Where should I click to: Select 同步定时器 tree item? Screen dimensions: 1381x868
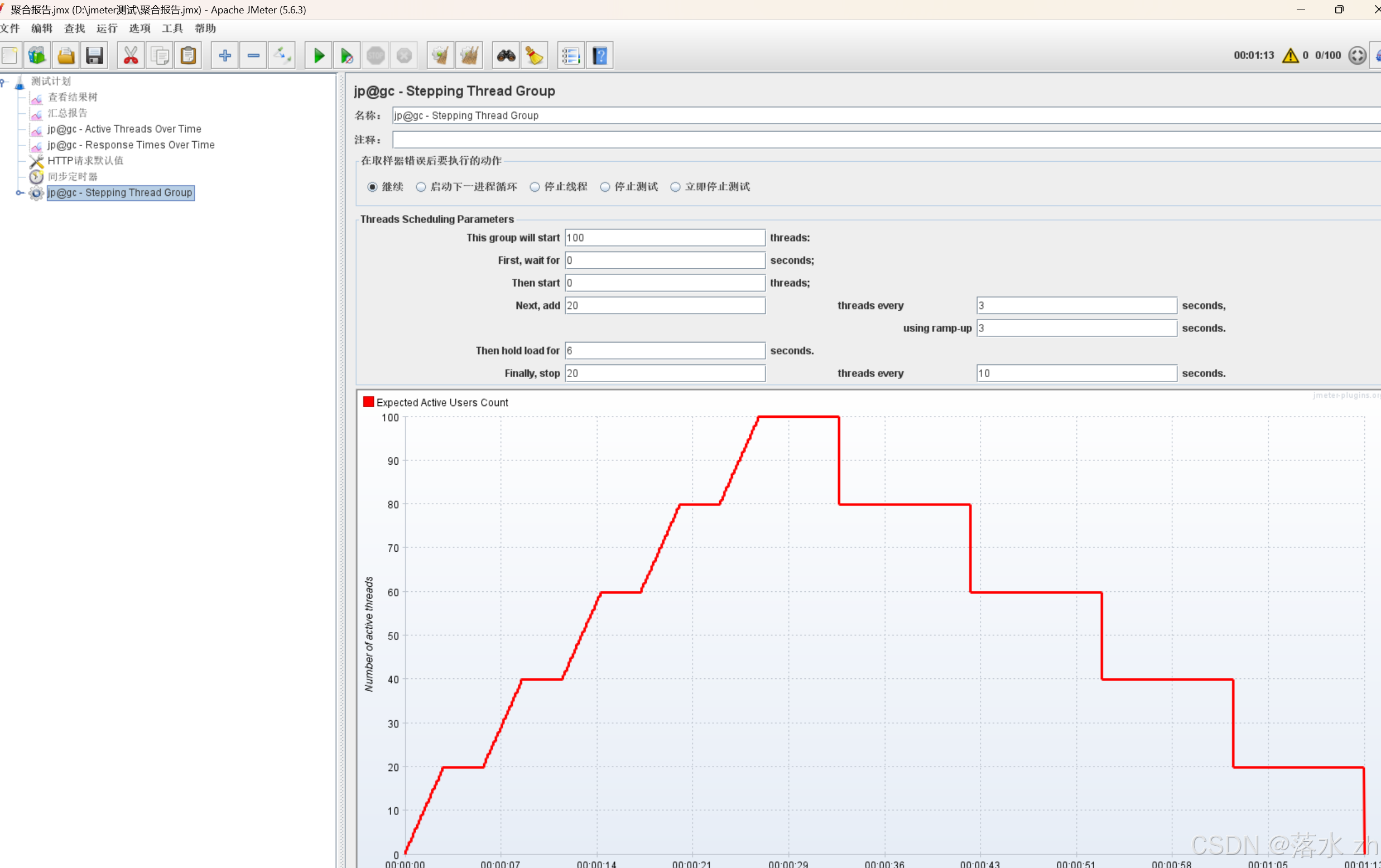click(x=73, y=177)
